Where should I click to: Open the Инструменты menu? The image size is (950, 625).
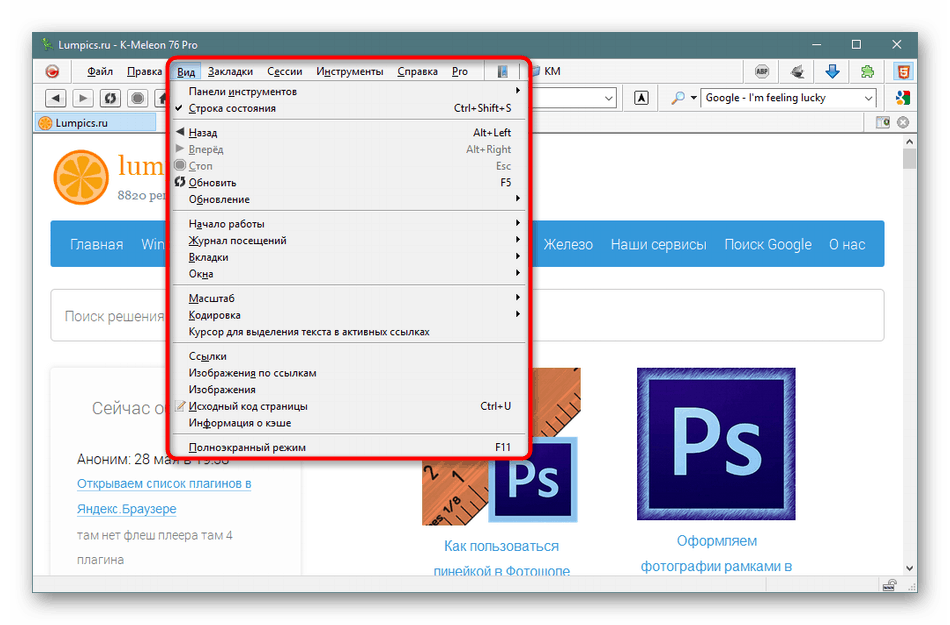pos(350,71)
